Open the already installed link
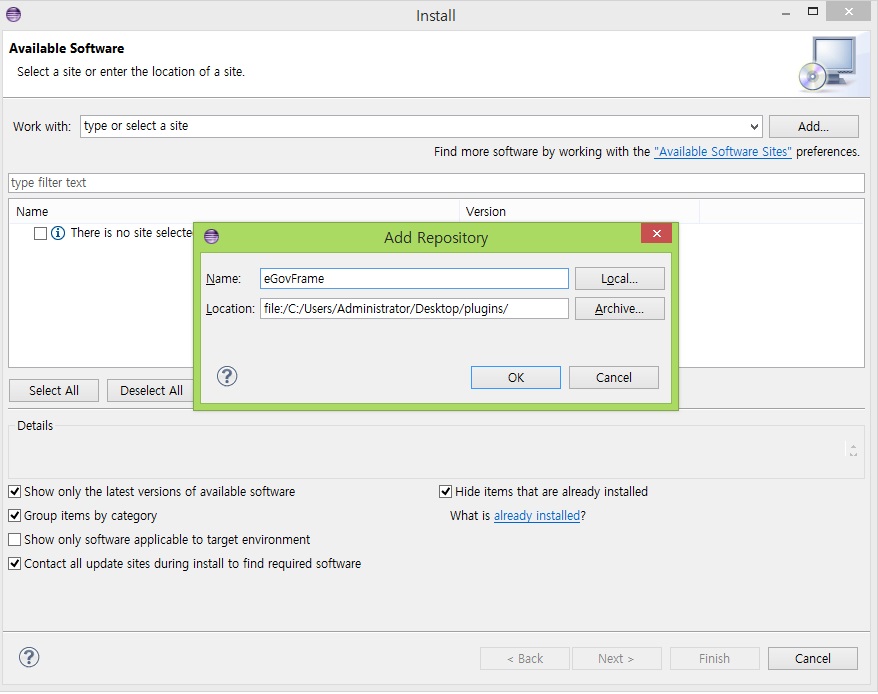This screenshot has width=878, height=694. click(x=536, y=516)
